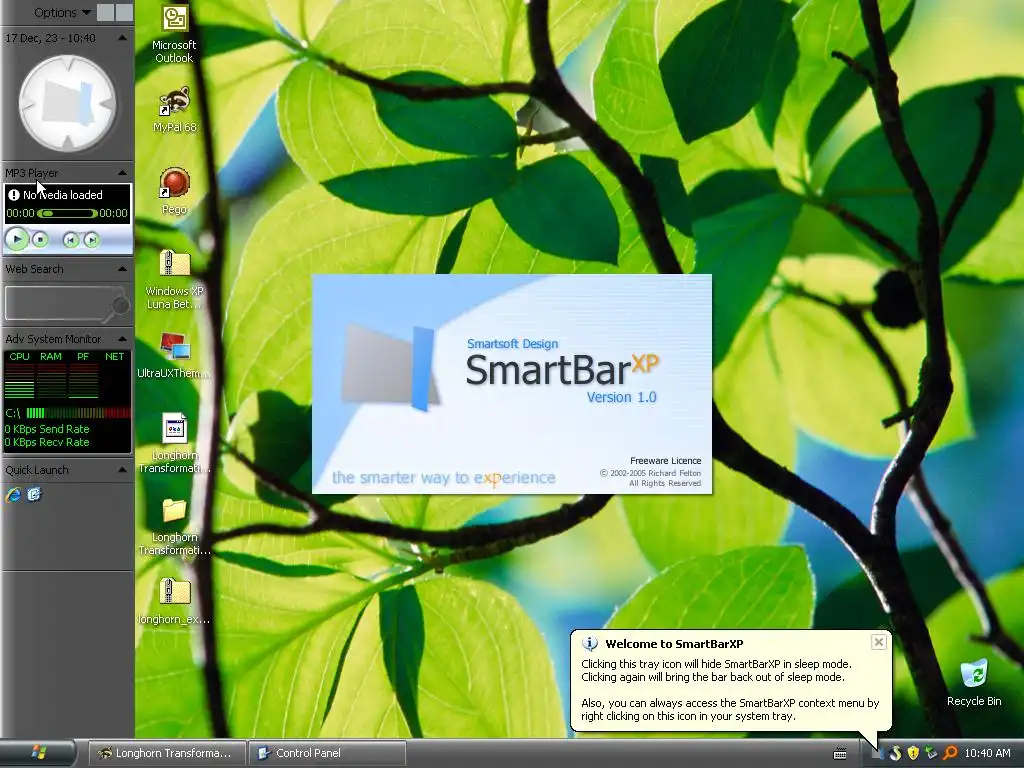Skip to next track in MP3 Player
This screenshot has width=1024, height=768.
click(x=92, y=240)
